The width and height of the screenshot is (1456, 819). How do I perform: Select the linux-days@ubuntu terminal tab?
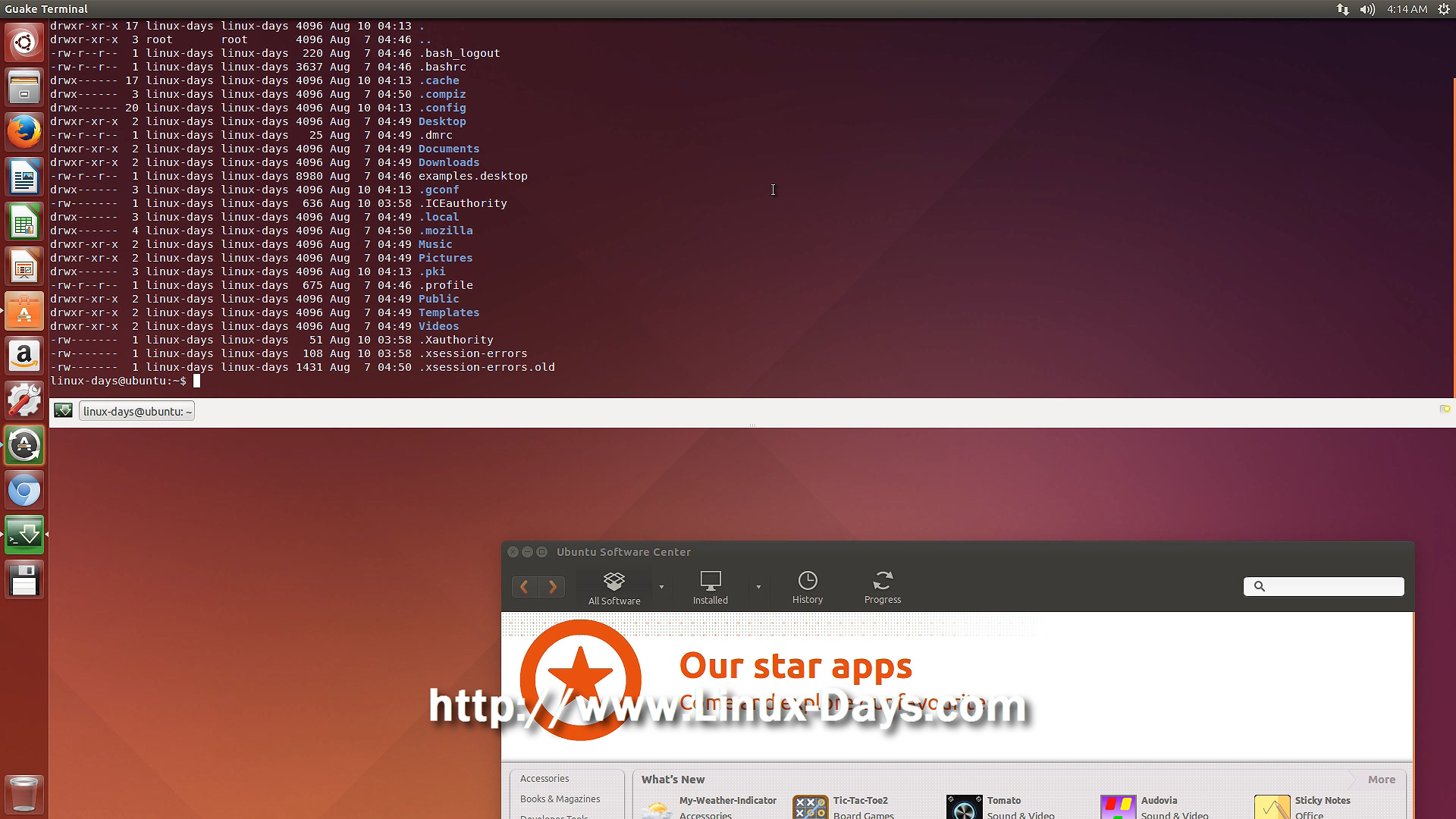click(x=136, y=411)
